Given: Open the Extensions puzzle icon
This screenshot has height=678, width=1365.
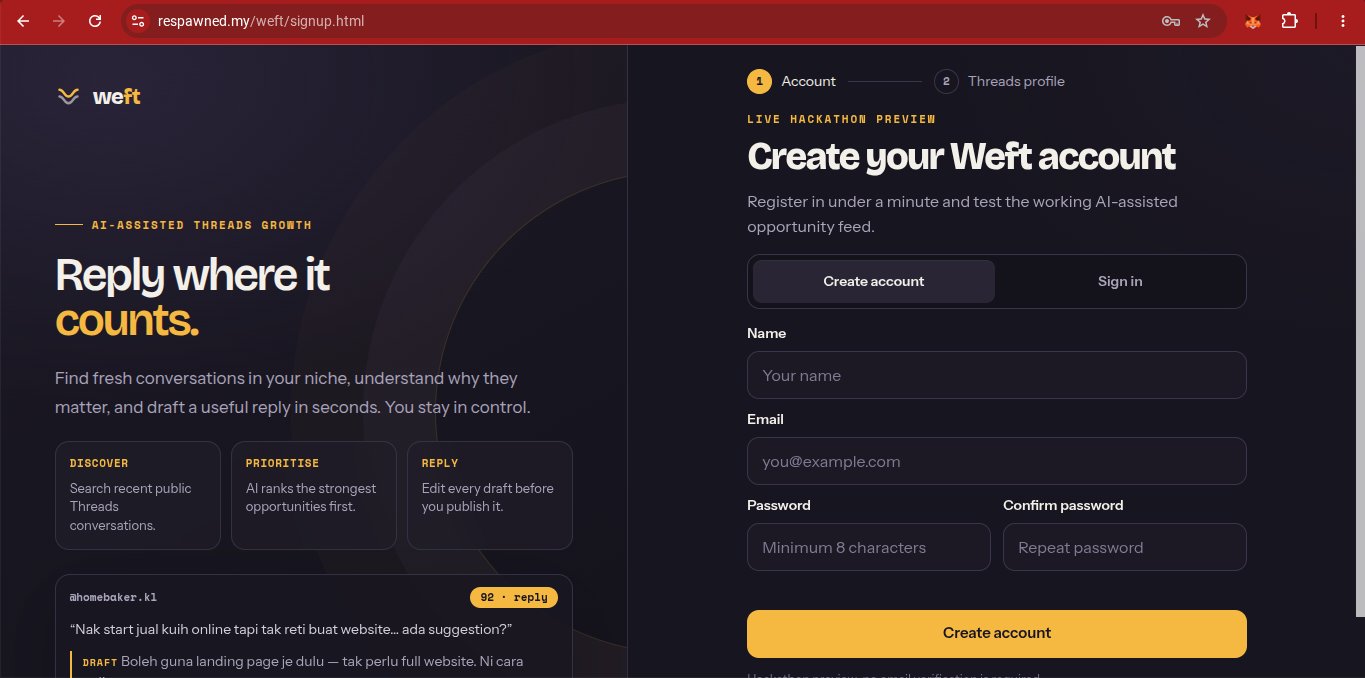Looking at the screenshot, I should click(x=1289, y=21).
